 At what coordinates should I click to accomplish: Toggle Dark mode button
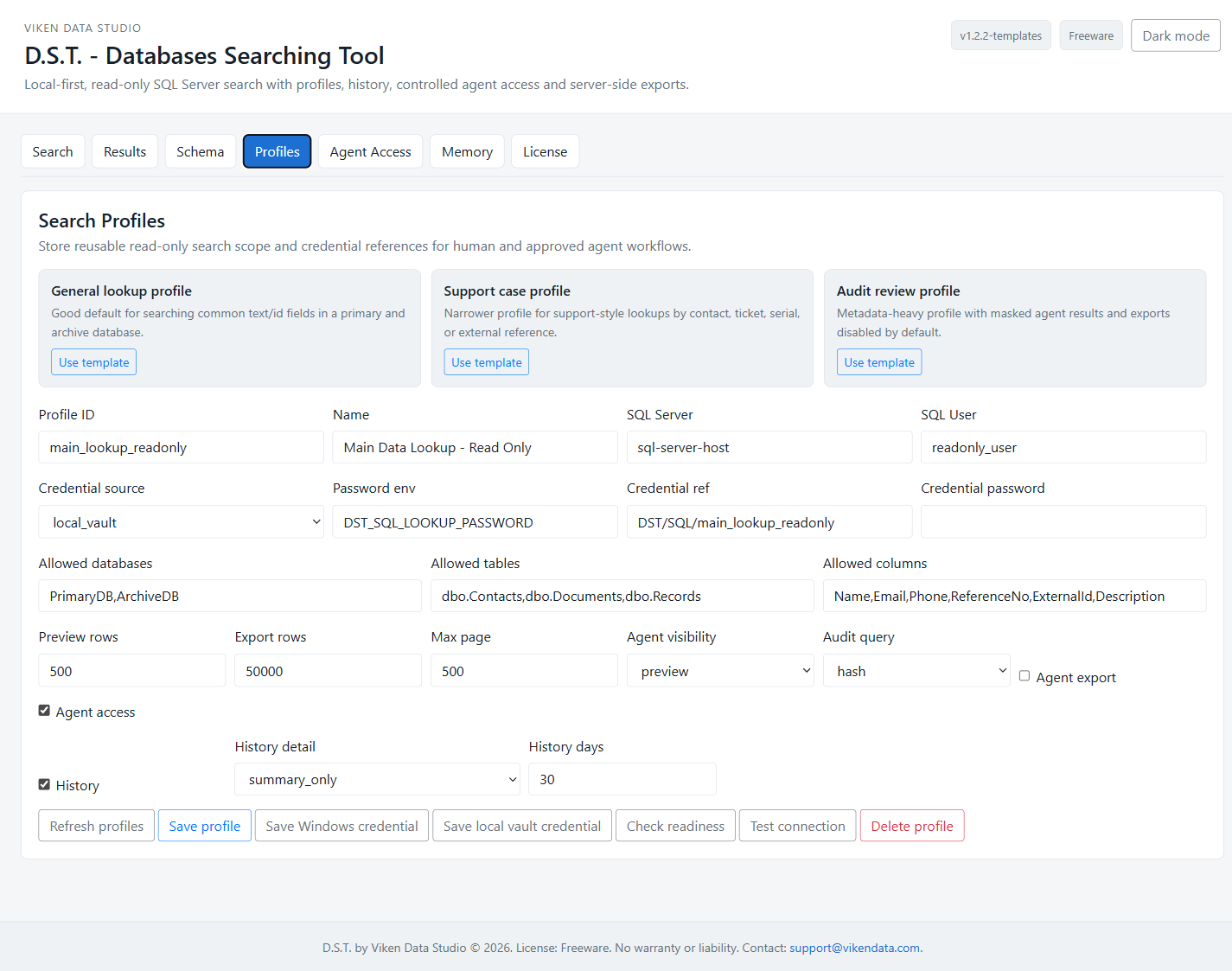tap(1176, 35)
